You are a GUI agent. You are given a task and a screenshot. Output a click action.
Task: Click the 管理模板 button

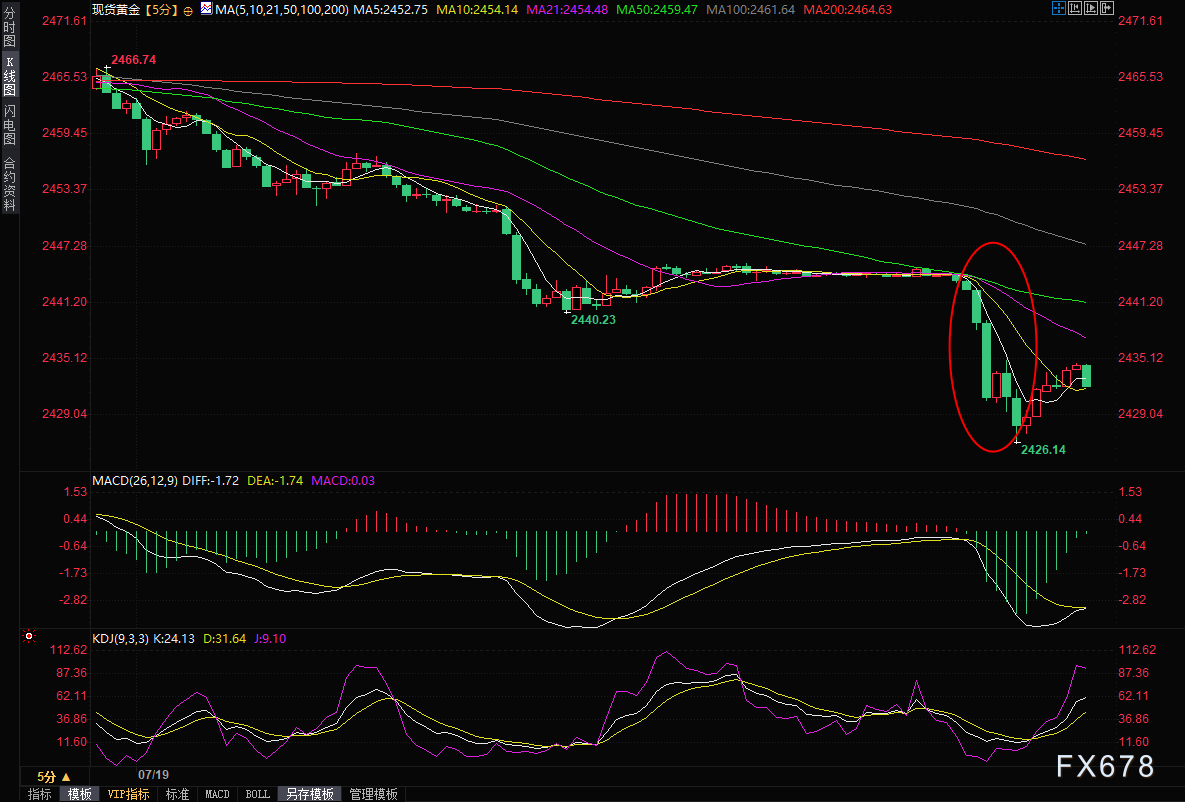(373, 794)
